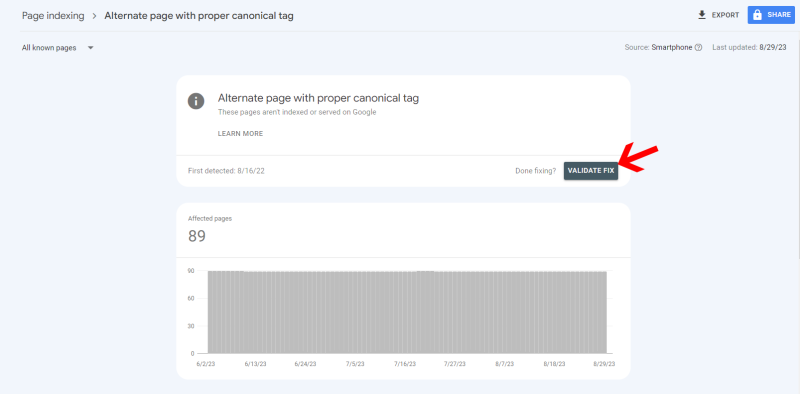This screenshot has height=394, width=800.
Task: Click the help icon next to Smartphone
Action: coord(698,47)
